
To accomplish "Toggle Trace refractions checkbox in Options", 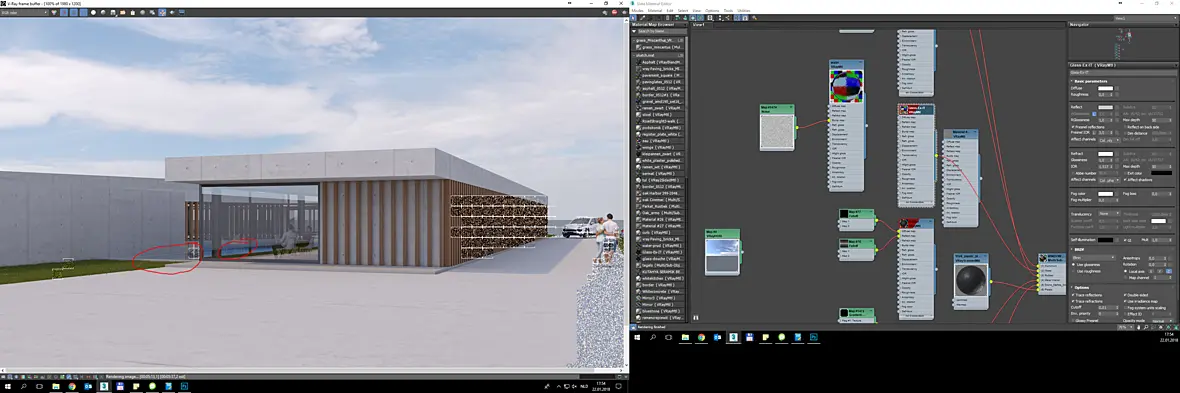I will [x=1072, y=301].
